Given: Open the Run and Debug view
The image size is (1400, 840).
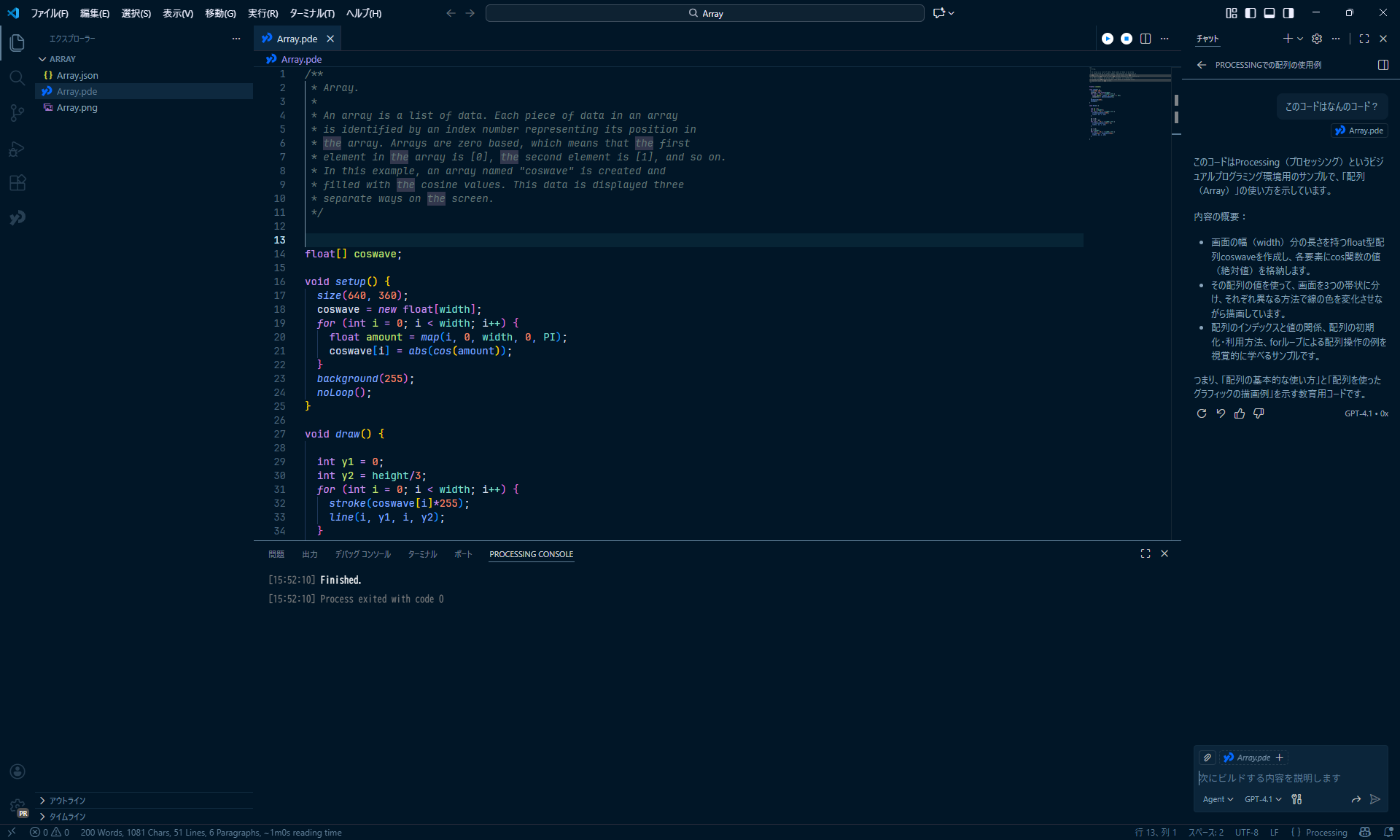Looking at the screenshot, I should (x=17, y=149).
